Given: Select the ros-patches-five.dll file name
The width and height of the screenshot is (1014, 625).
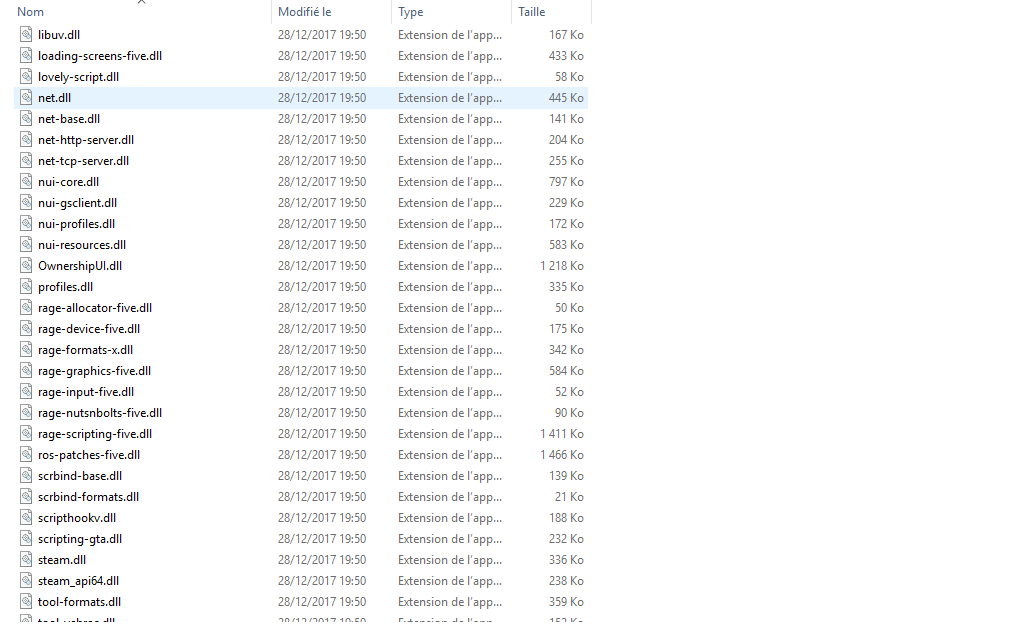Looking at the screenshot, I should [89, 455].
